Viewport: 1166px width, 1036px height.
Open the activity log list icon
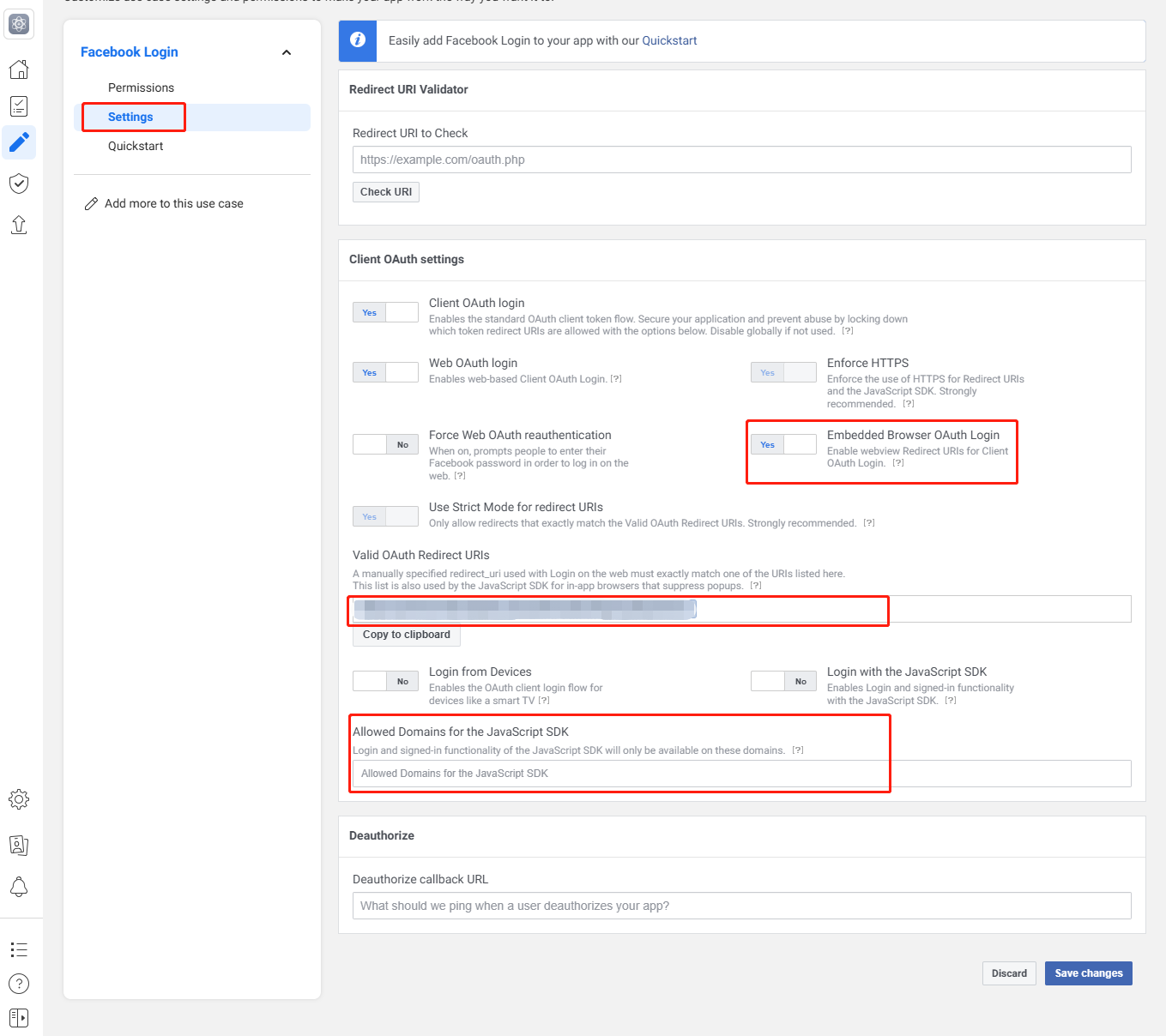(19, 949)
